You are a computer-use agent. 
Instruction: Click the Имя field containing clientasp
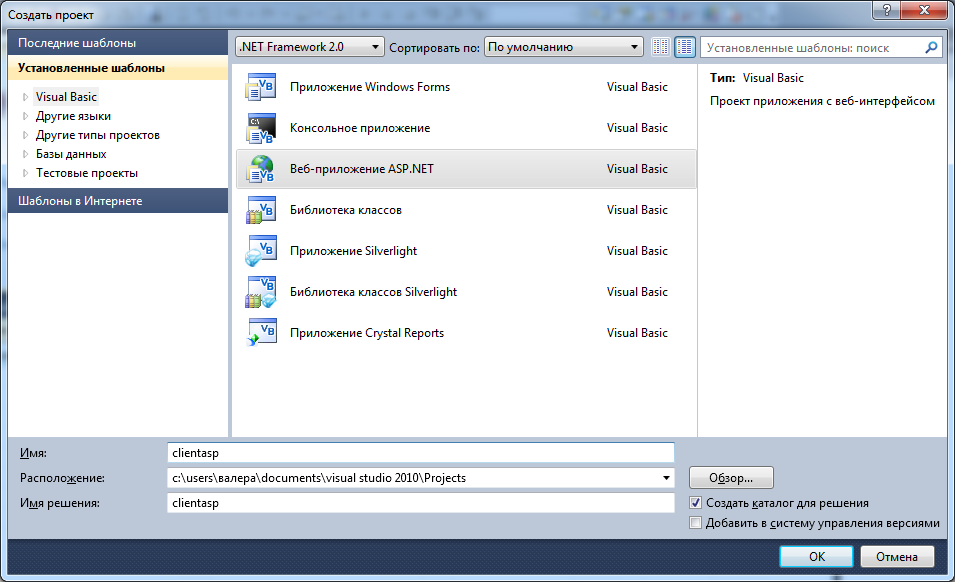420,453
